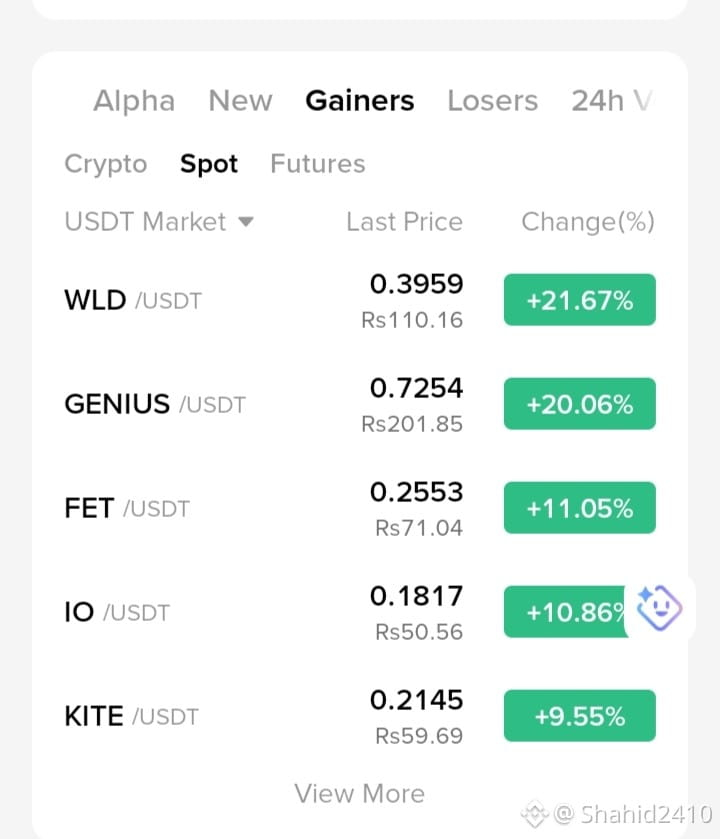
Task: Click the View More link
Action: point(359,794)
